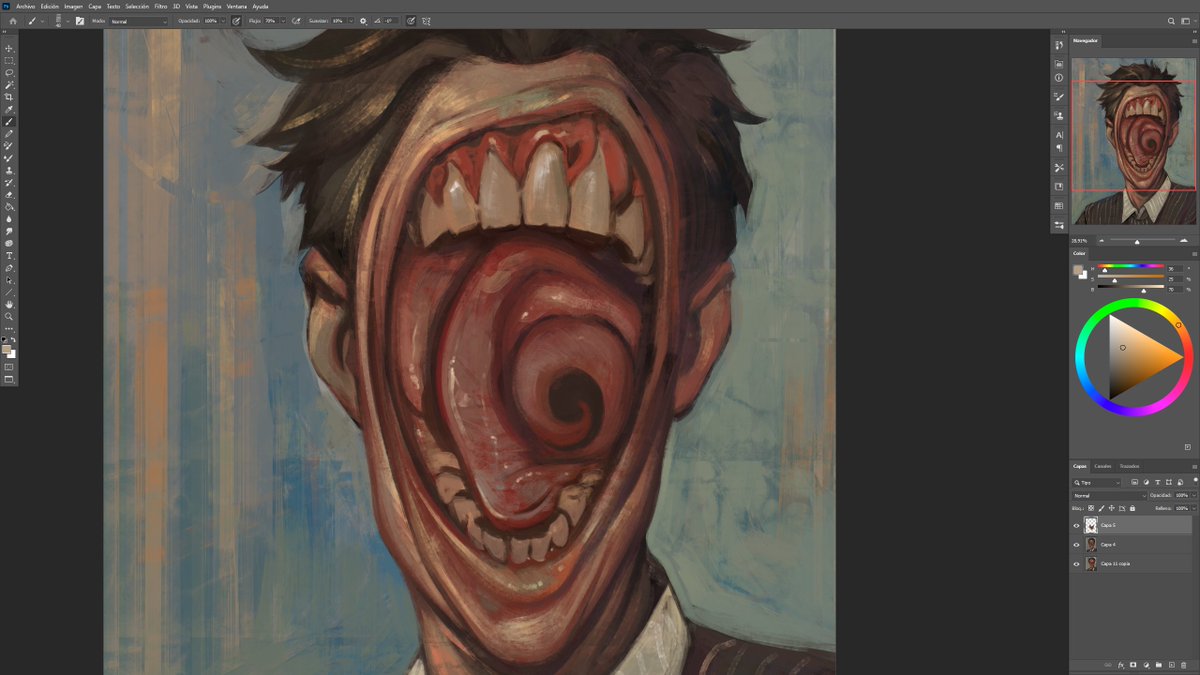1200x675 pixels.
Task: Create a new layer in the Layers panel
Action: (1172, 664)
